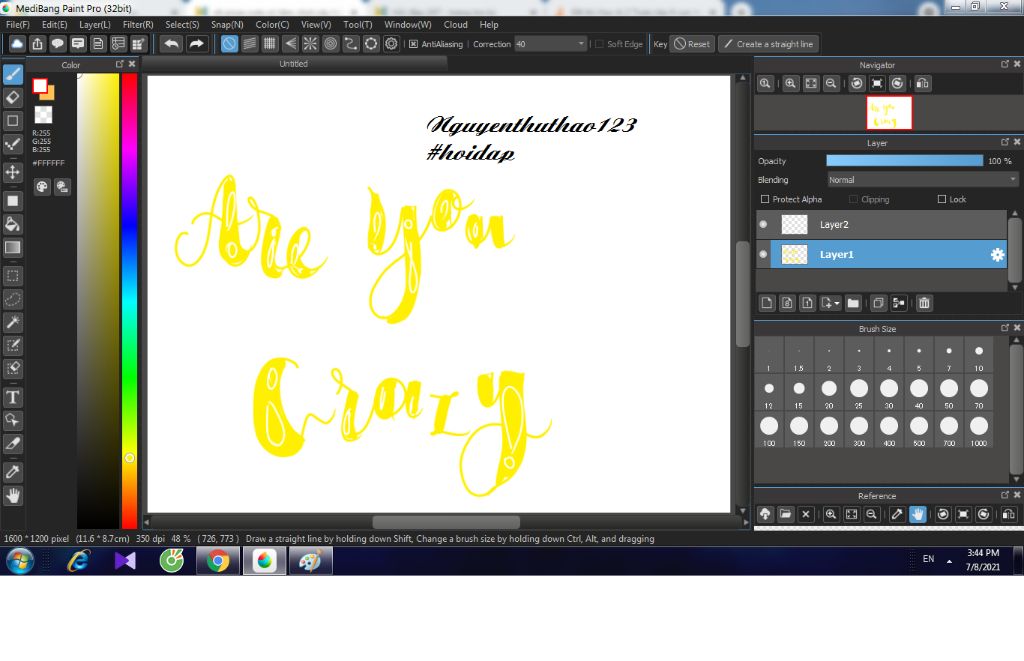Open the File menu

[18, 25]
